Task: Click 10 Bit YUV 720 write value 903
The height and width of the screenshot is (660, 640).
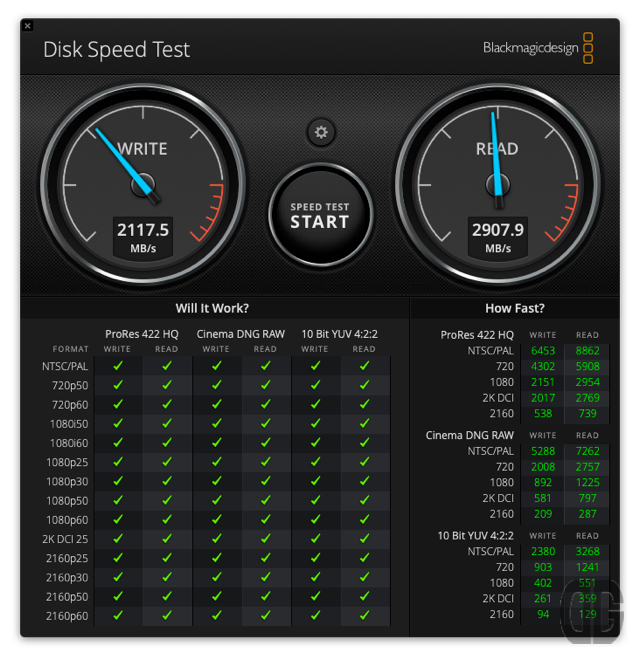Action: pos(543,567)
